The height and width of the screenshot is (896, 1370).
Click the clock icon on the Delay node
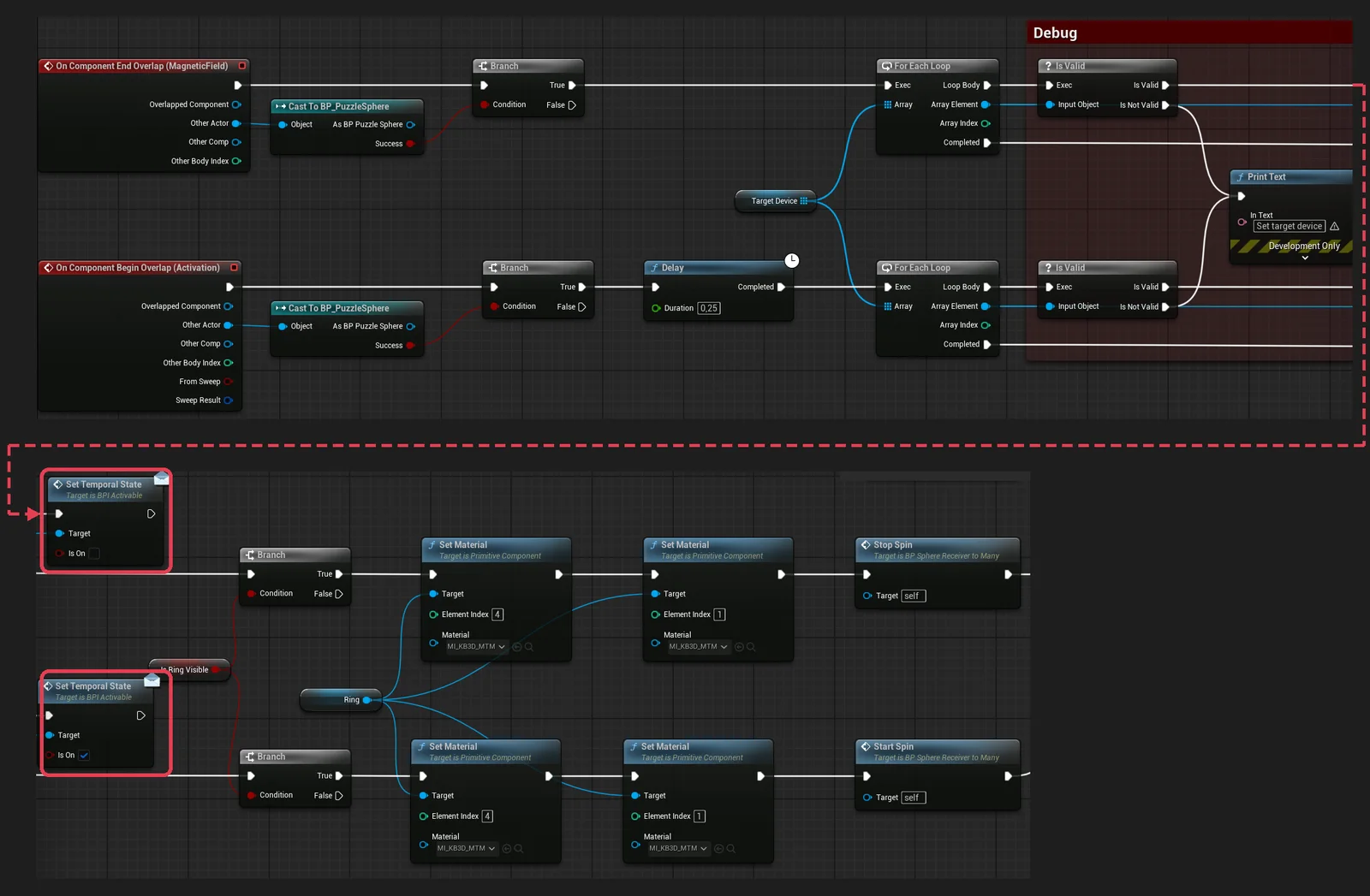(x=792, y=260)
